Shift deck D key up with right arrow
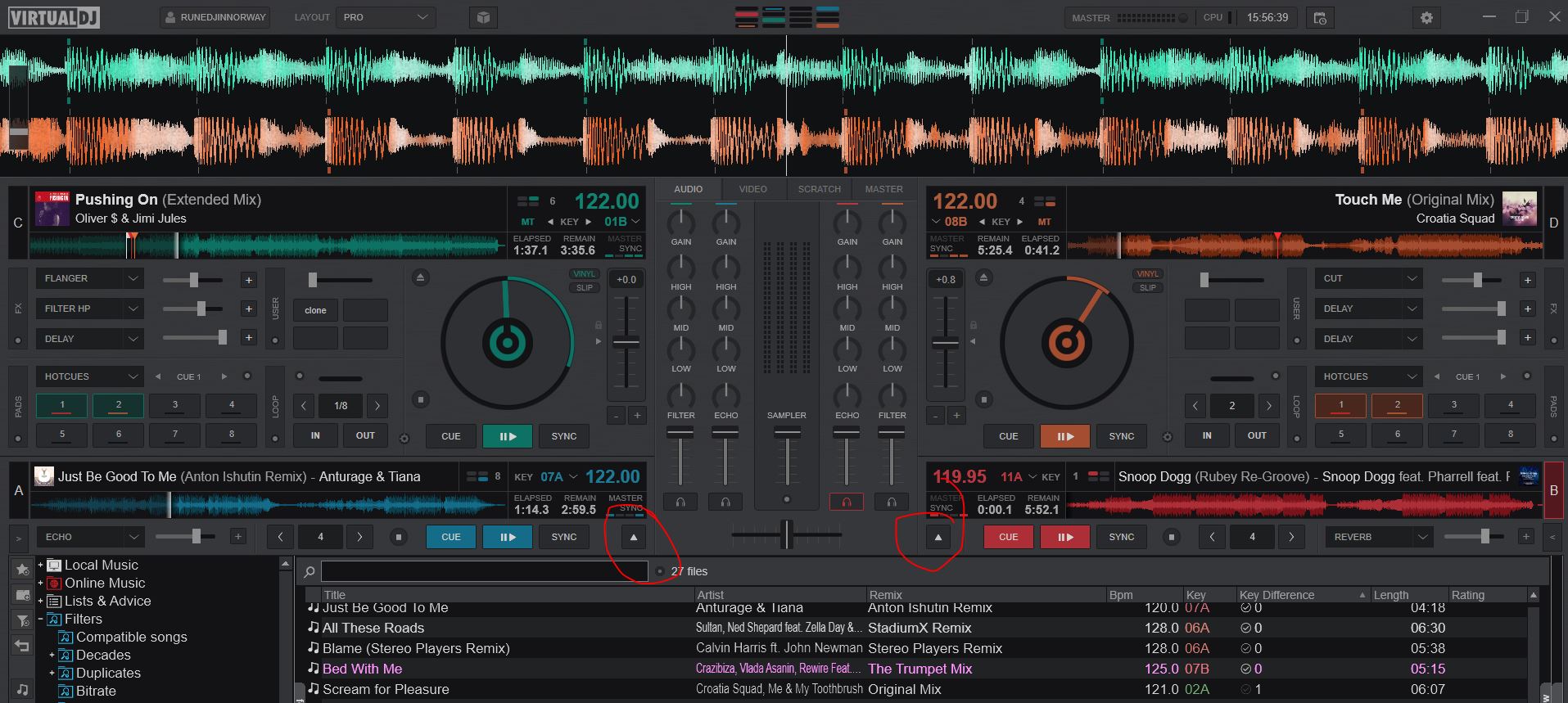 click(1019, 222)
